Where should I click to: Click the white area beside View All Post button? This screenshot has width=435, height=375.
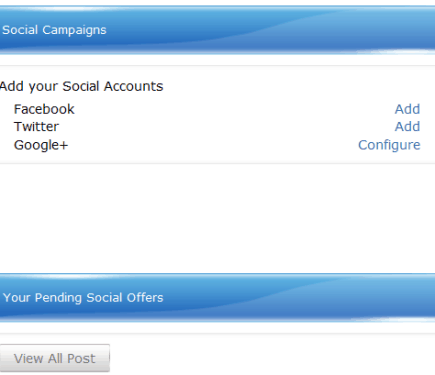pyautogui.click(x=272, y=358)
